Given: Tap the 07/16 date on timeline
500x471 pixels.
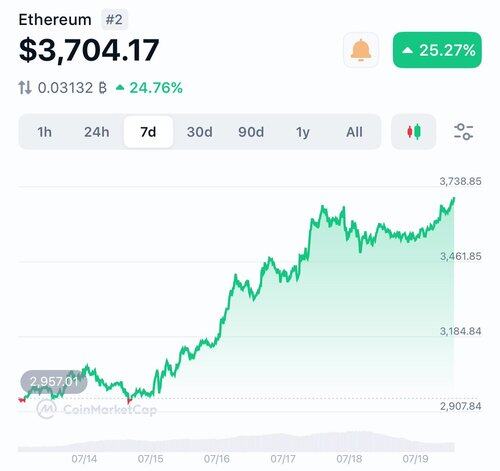Looking at the screenshot, I should pos(217,459).
